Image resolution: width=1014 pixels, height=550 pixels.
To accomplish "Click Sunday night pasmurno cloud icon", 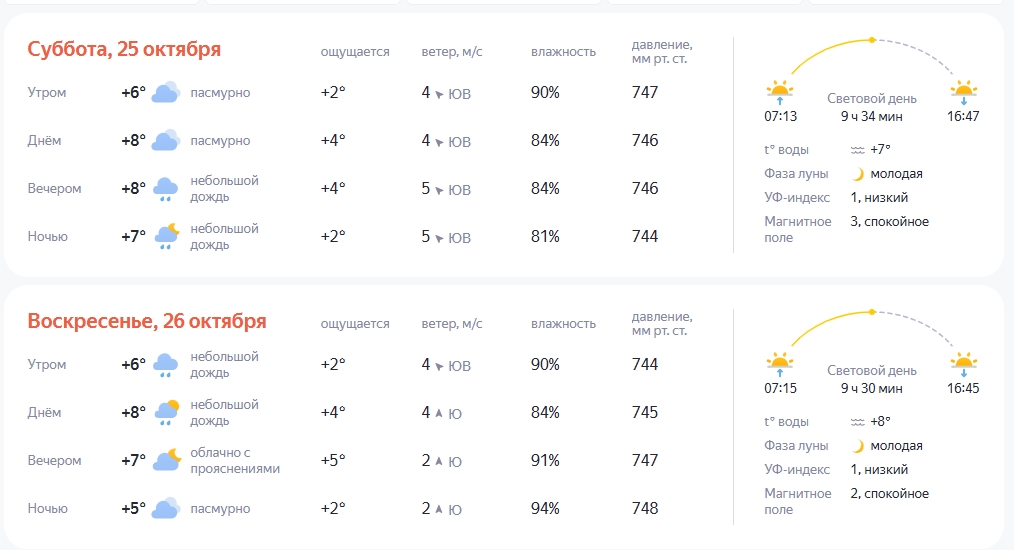I will click(166, 509).
